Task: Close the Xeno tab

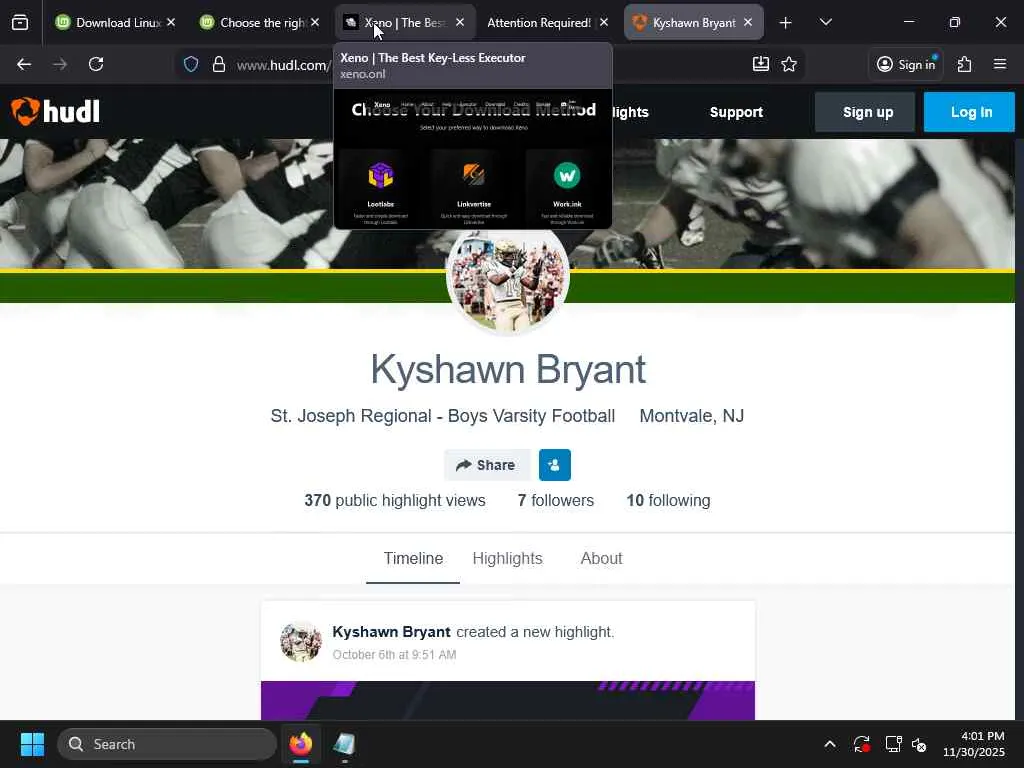Action: [x=460, y=22]
